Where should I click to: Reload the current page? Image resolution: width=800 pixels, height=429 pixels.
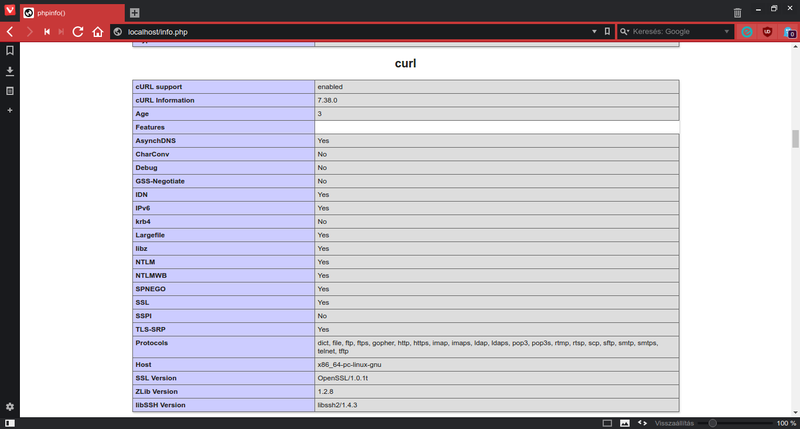(78, 32)
